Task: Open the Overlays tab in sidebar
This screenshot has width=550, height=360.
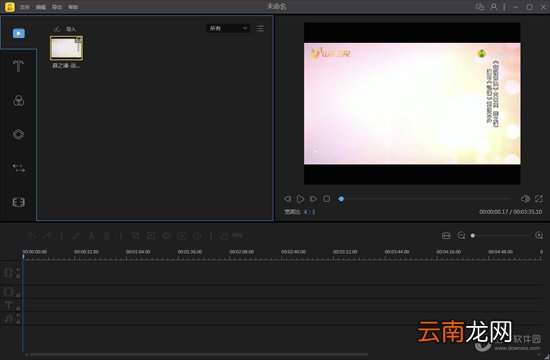Action: (18, 134)
